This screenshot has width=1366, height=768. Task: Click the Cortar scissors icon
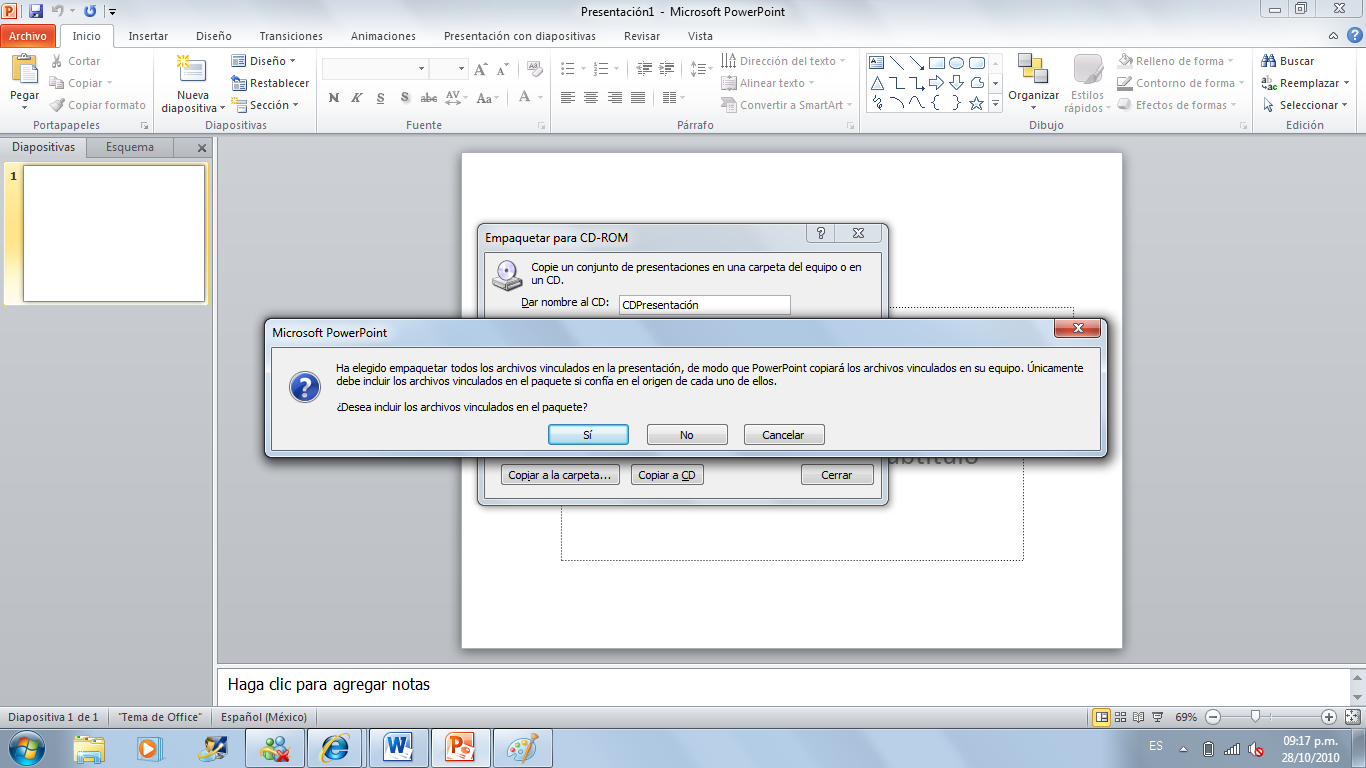[x=57, y=61]
